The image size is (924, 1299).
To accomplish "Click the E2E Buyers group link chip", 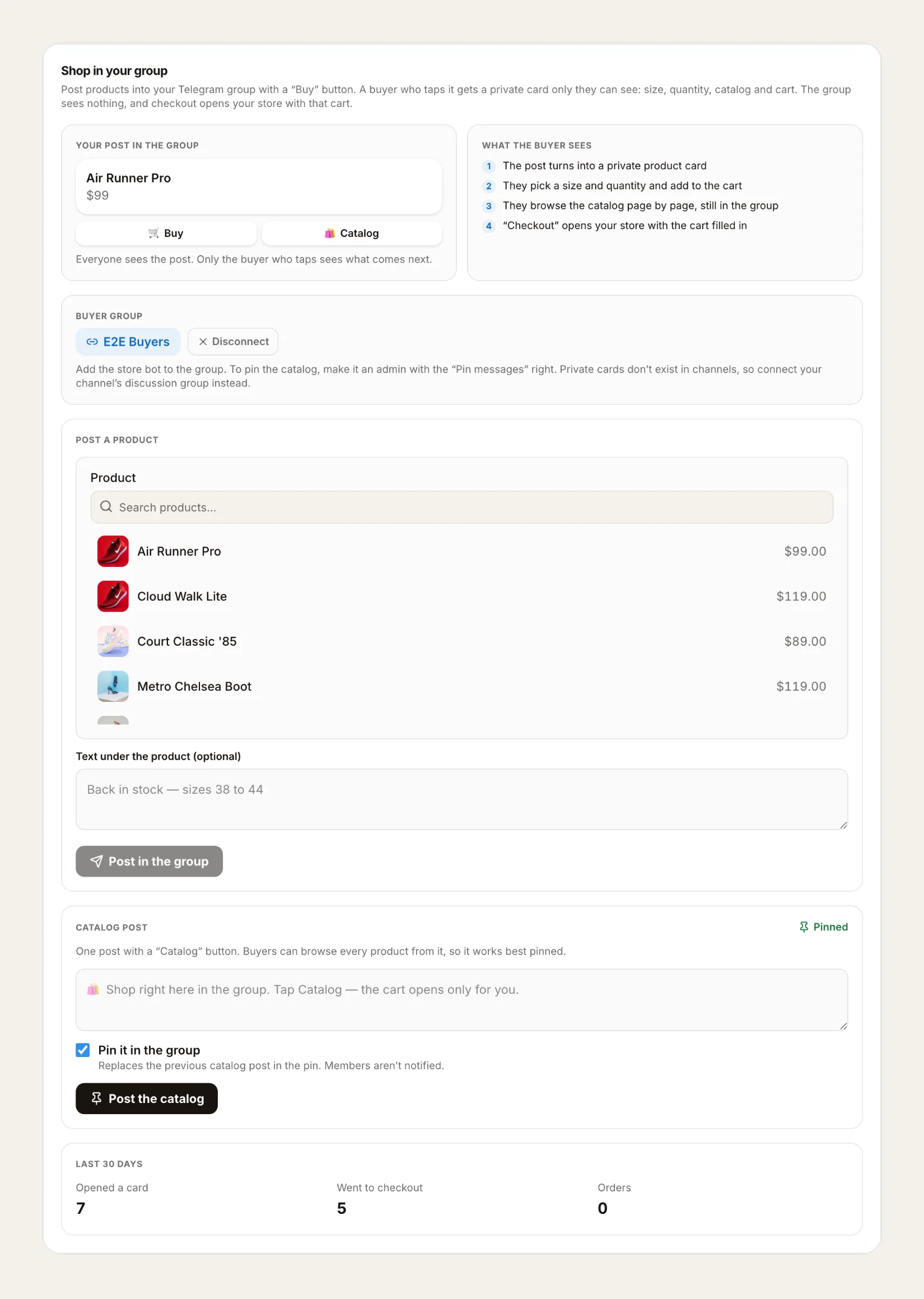I will pos(128,341).
